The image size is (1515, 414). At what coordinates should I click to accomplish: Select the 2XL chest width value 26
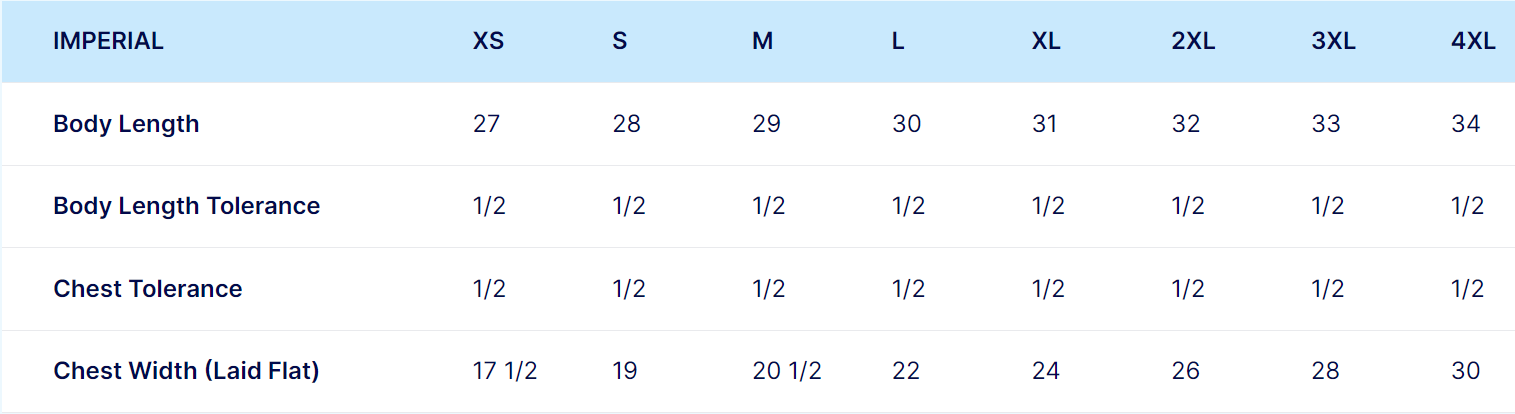click(1186, 371)
